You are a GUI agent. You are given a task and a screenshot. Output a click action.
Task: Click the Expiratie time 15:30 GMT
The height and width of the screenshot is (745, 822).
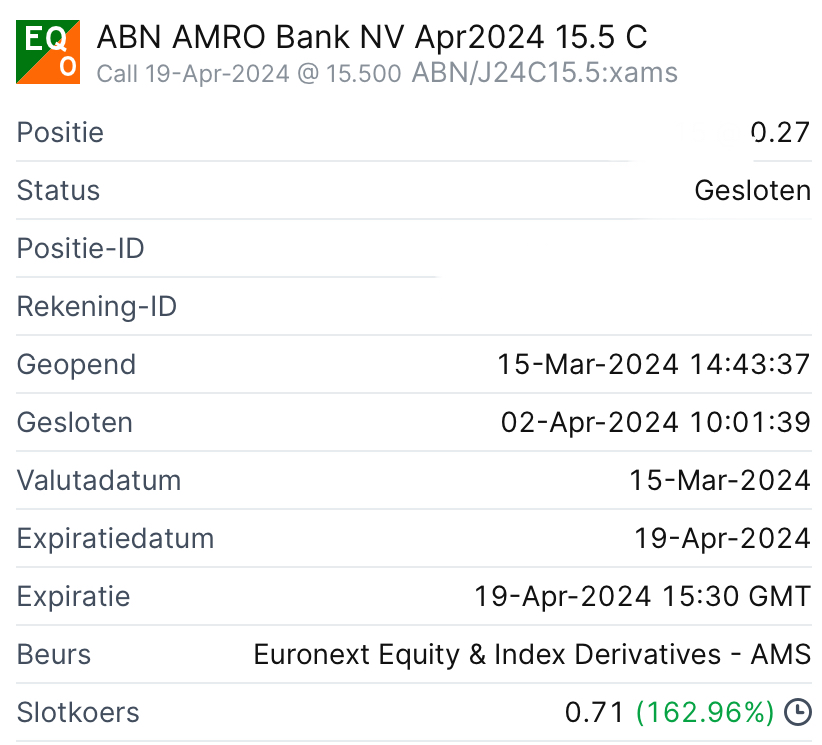coord(736,597)
